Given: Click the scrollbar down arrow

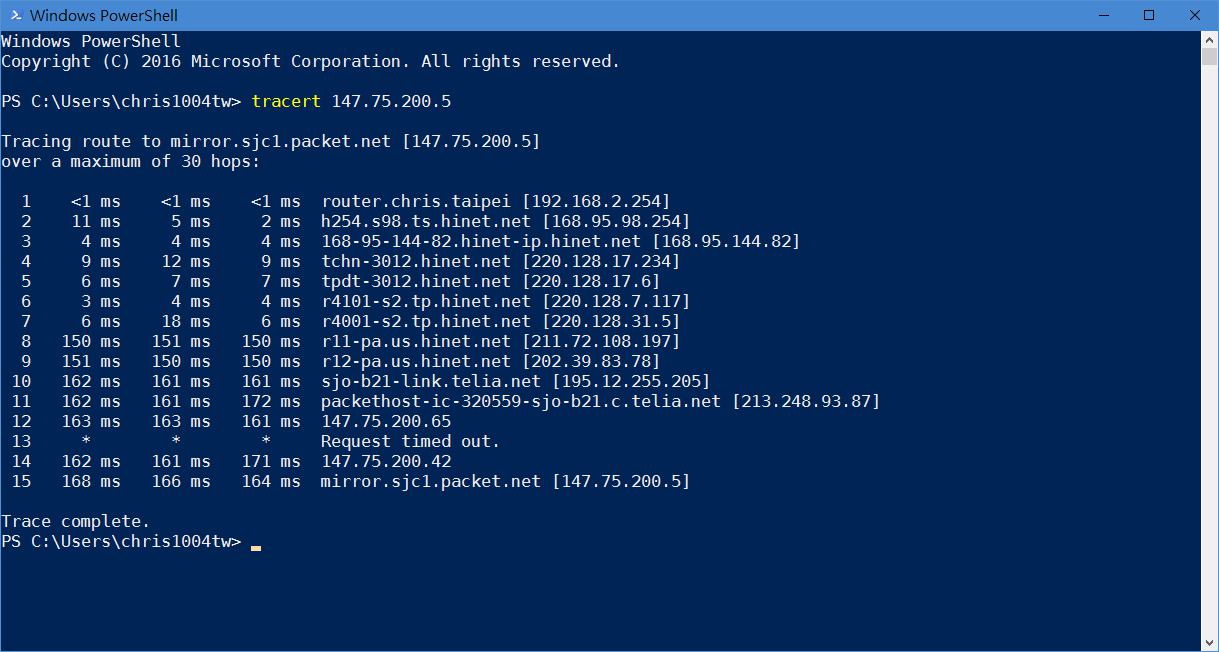Looking at the screenshot, I should (x=1209, y=642).
